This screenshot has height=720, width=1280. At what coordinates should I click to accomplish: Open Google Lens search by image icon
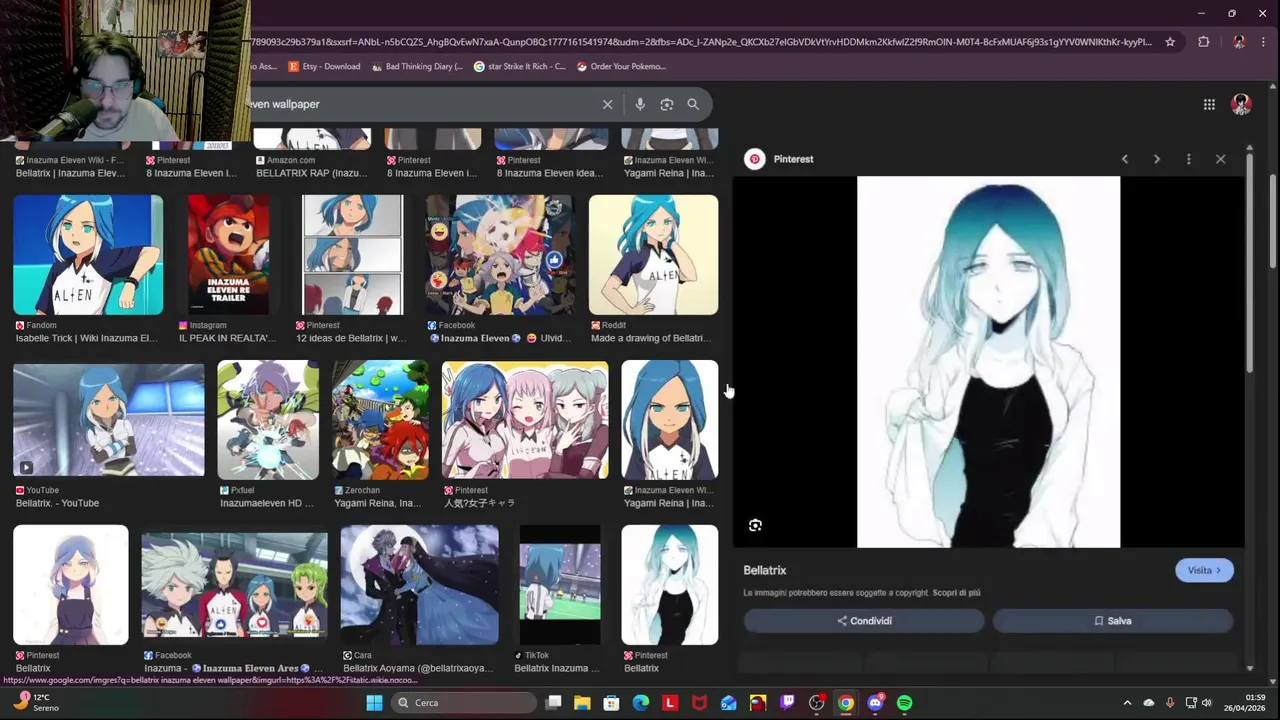(x=667, y=104)
